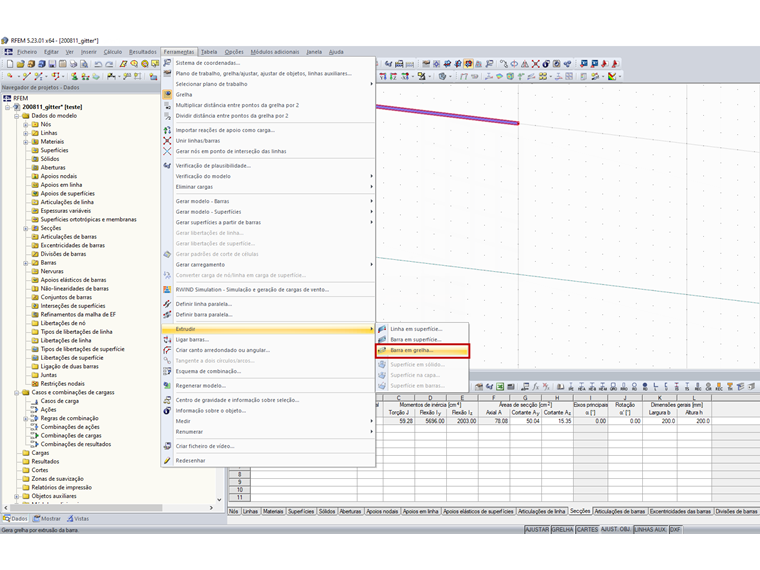Select Definir linha paralela... menu entry

point(269,304)
